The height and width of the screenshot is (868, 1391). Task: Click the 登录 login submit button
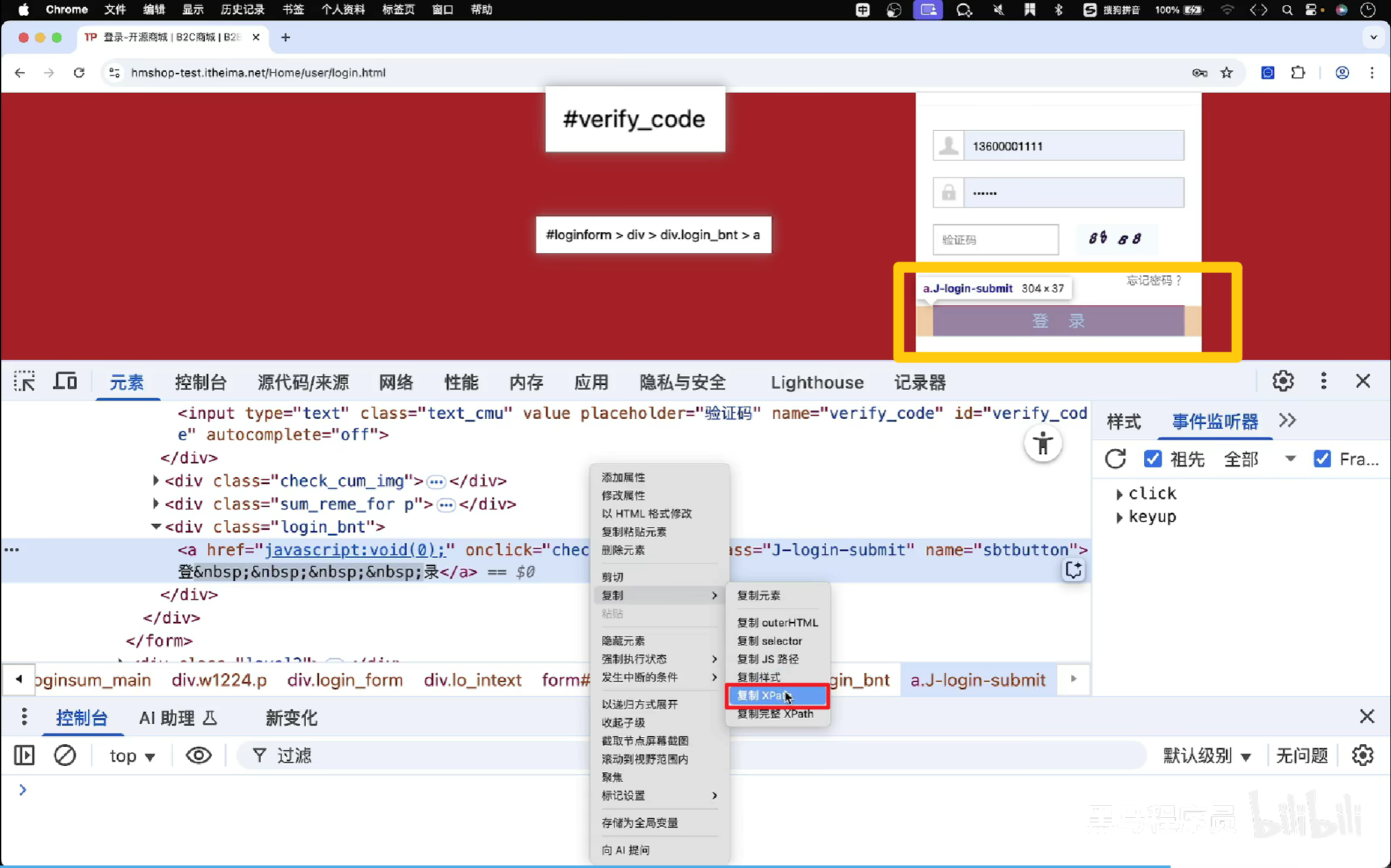pyautogui.click(x=1058, y=321)
